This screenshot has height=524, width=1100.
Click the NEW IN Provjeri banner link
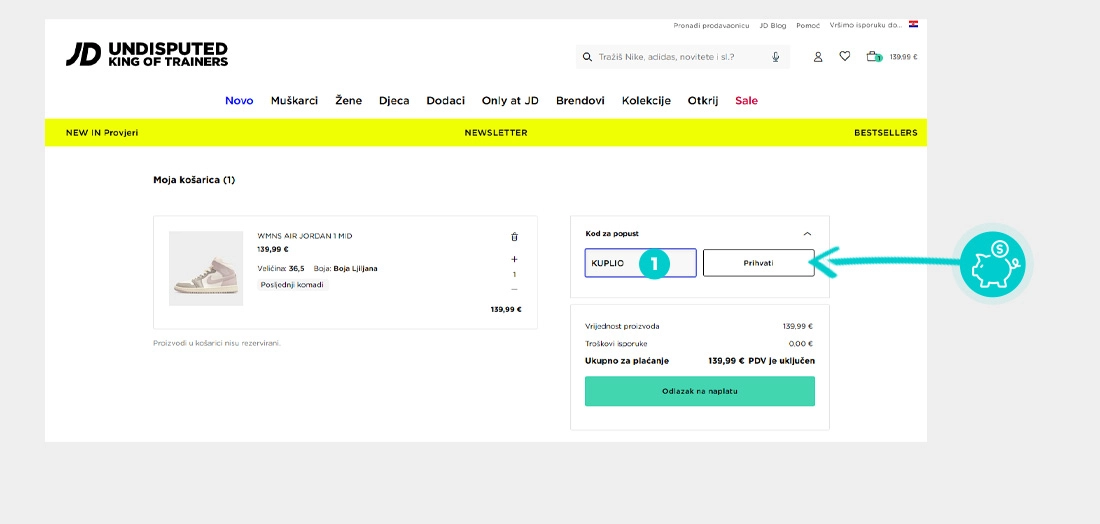[x=102, y=133]
